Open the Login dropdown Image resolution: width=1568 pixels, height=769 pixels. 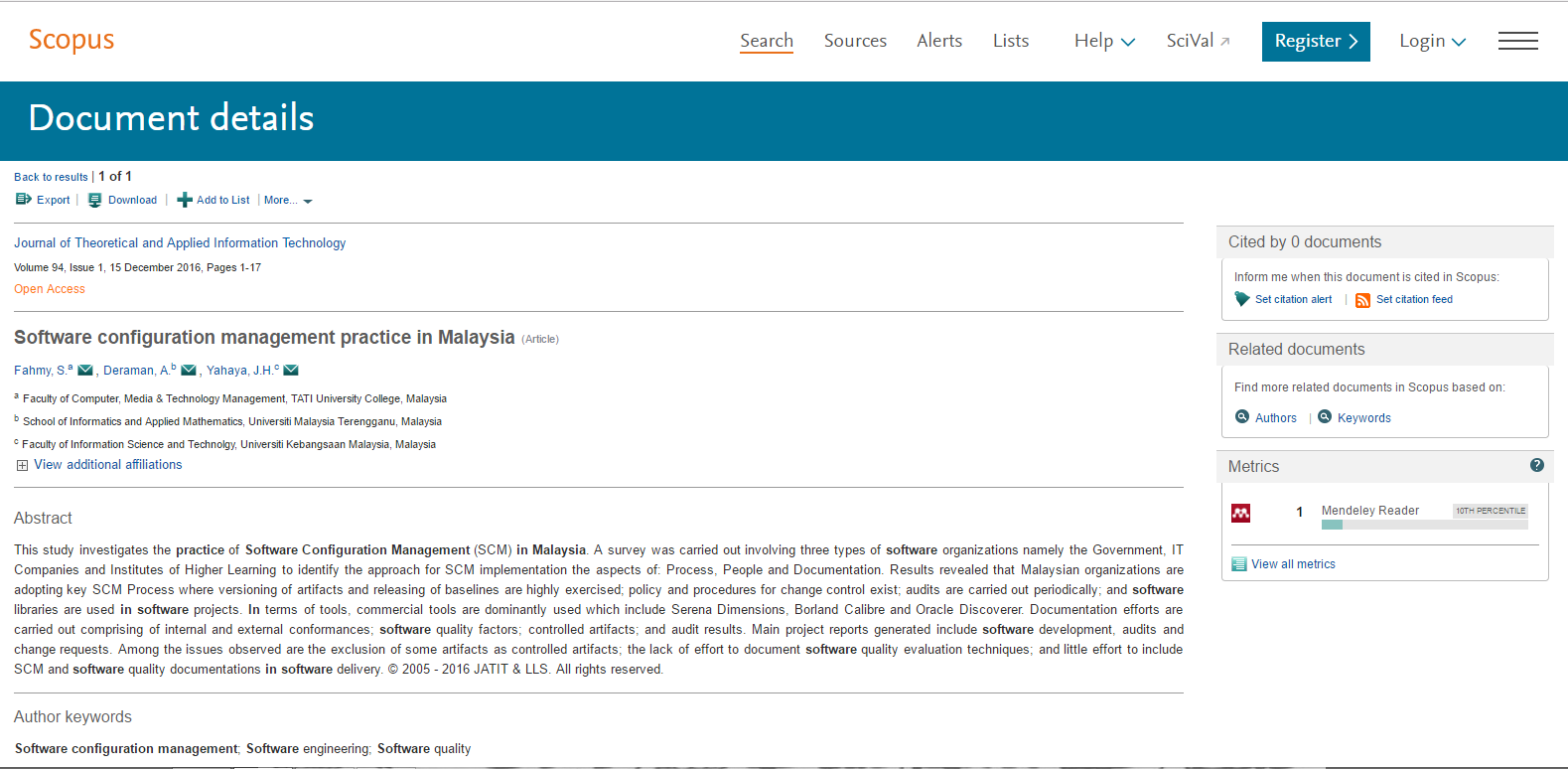tap(1432, 41)
